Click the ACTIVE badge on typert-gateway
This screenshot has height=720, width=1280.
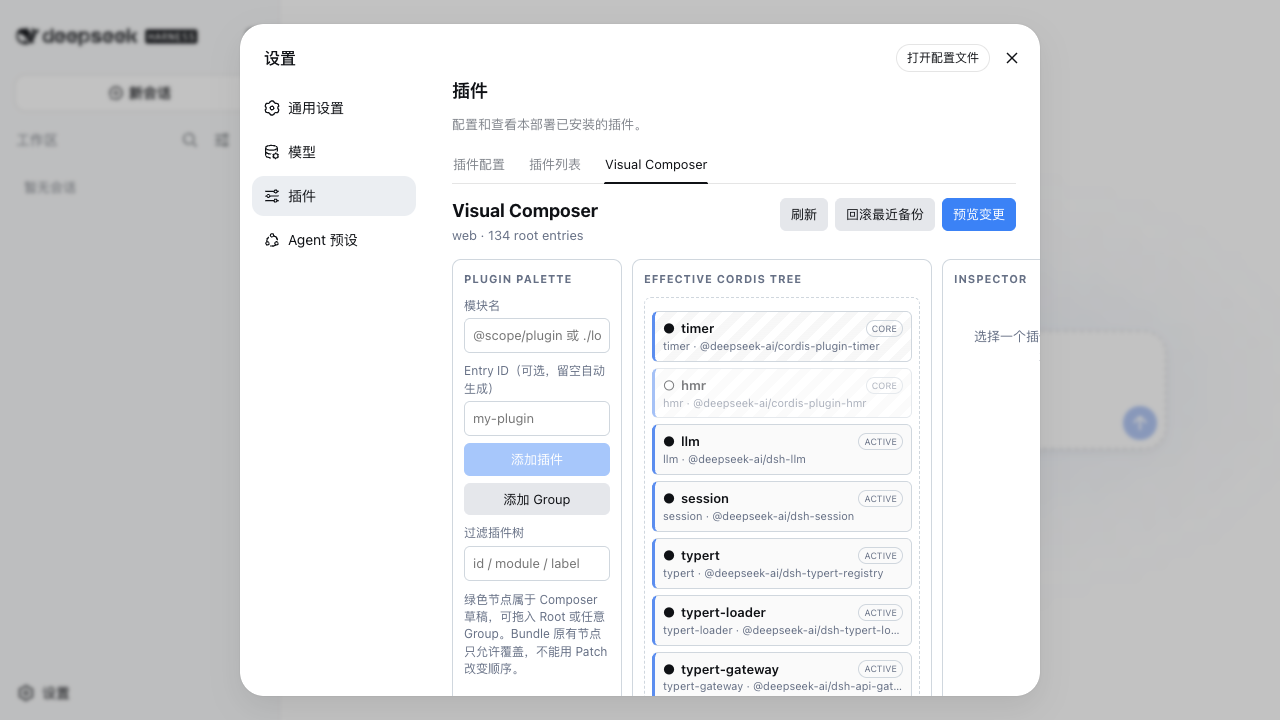[880, 669]
